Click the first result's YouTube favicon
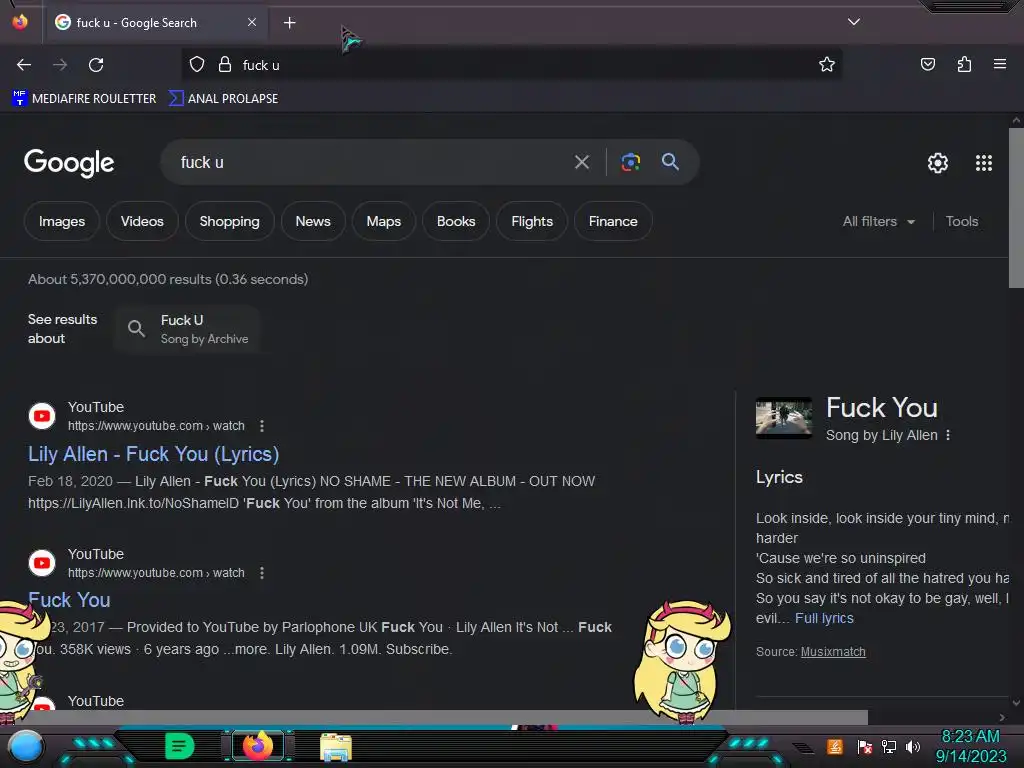Screen dimensions: 1024x768 pos(42,416)
